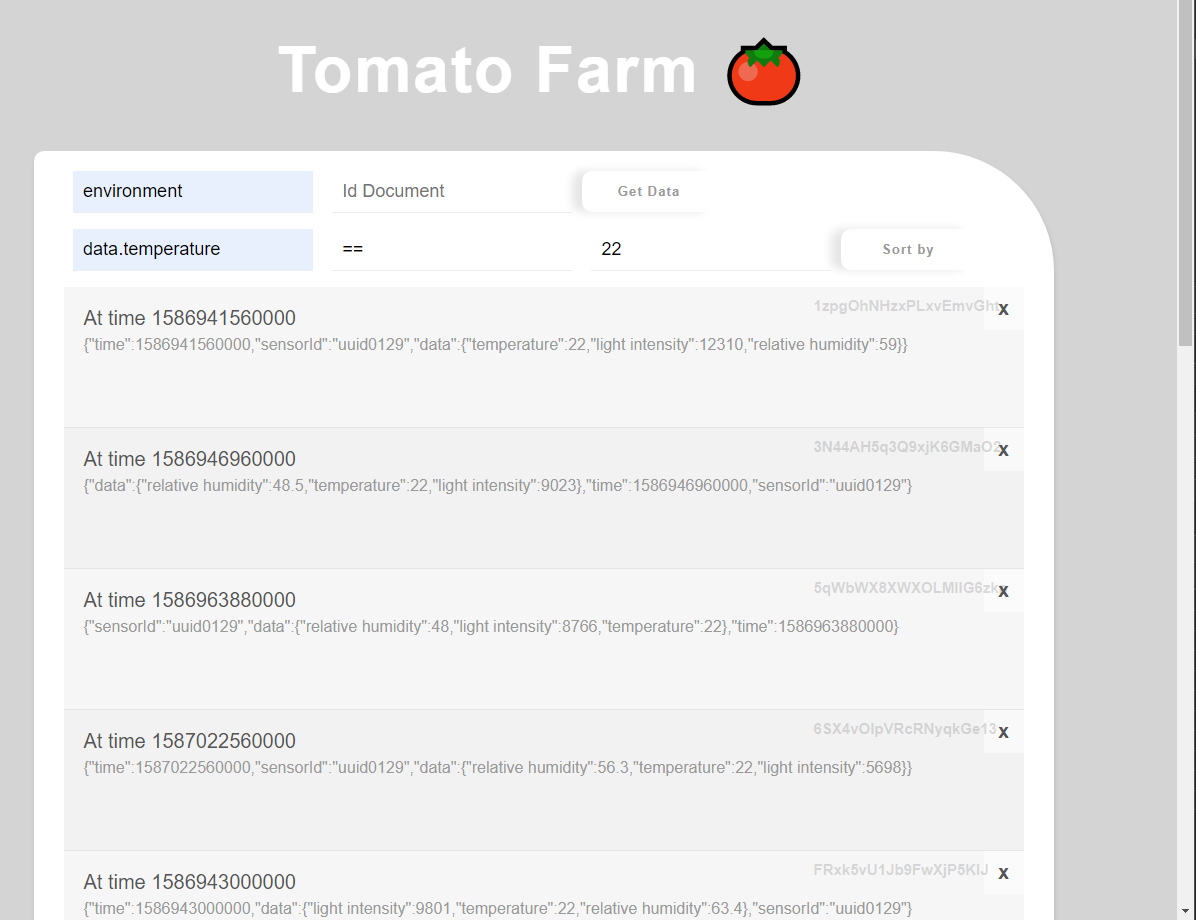Select document ID starting 6SX4vOlpVRcRNyqkGe13
Screen dimensions: 1196x920
tap(905, 729)
